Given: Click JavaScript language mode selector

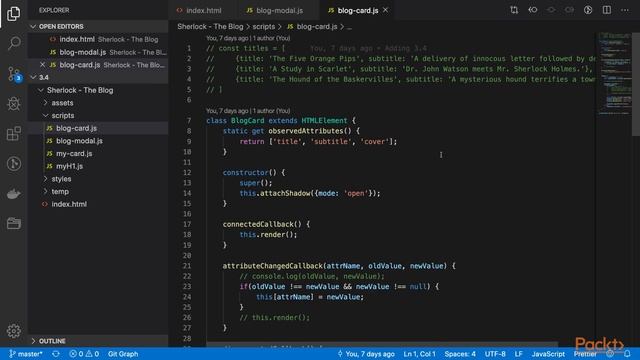Looking at the screenshot, I should click(x=548, y=354).
